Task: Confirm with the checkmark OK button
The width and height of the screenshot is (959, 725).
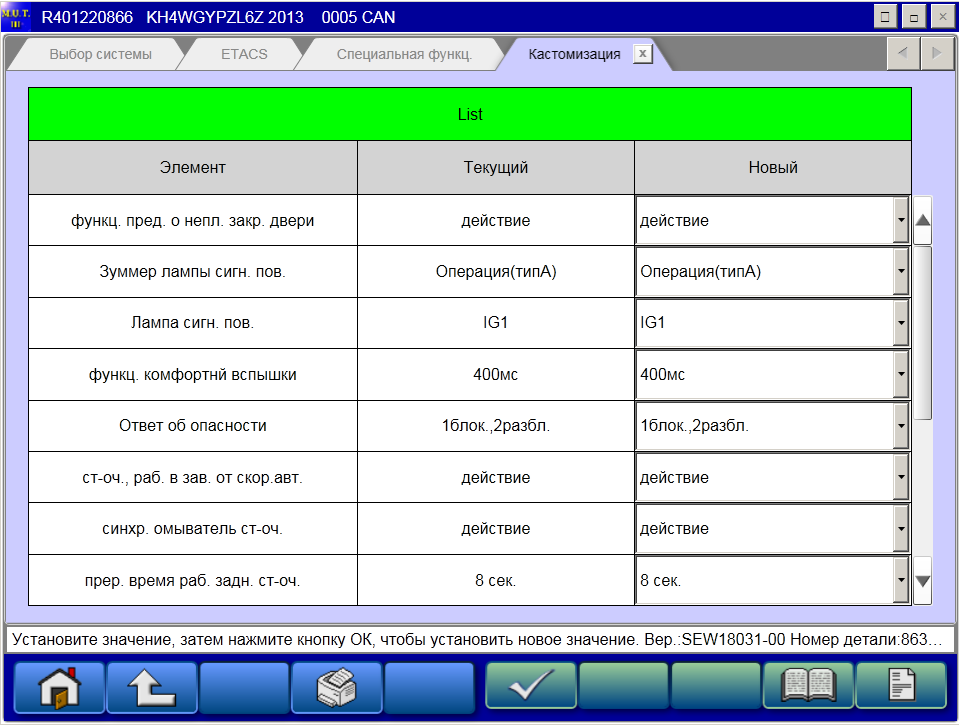Action: (530, 686)
